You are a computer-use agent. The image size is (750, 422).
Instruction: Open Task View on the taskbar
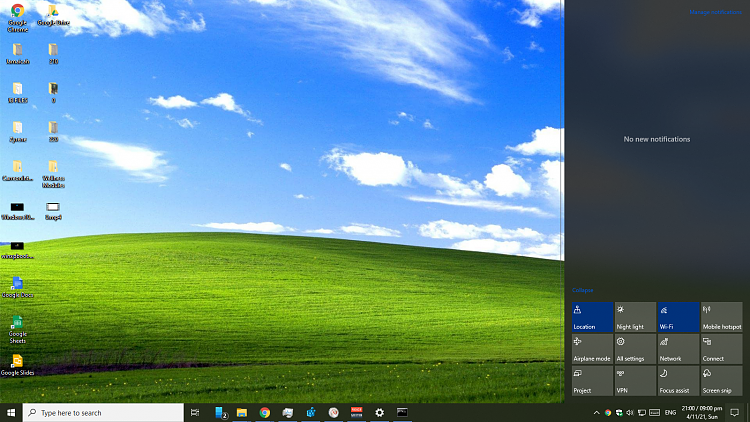(x=195, y=412)
